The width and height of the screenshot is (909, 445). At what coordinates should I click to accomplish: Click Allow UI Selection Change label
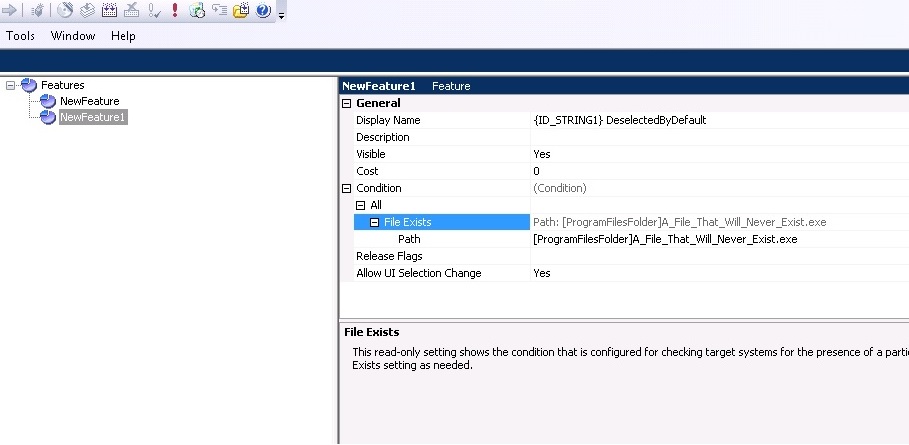click(x=419, y=273)
